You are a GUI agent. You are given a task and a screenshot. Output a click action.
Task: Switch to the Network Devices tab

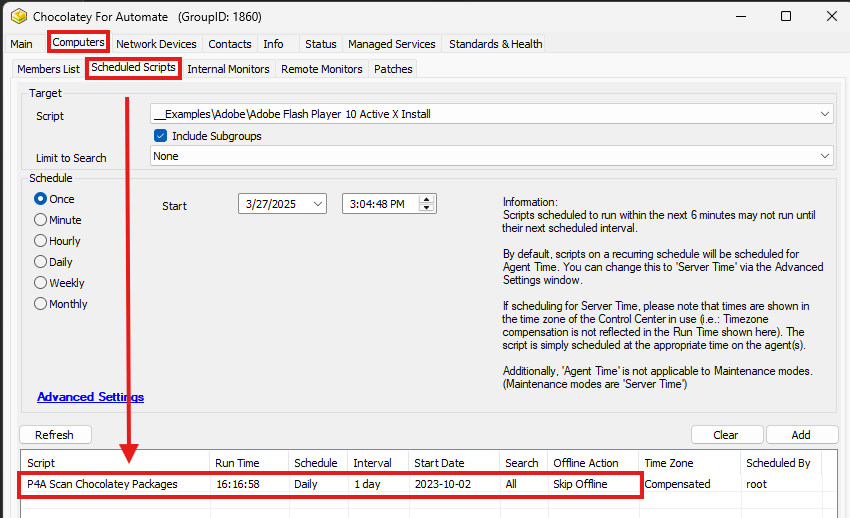(x=156, y=44)
